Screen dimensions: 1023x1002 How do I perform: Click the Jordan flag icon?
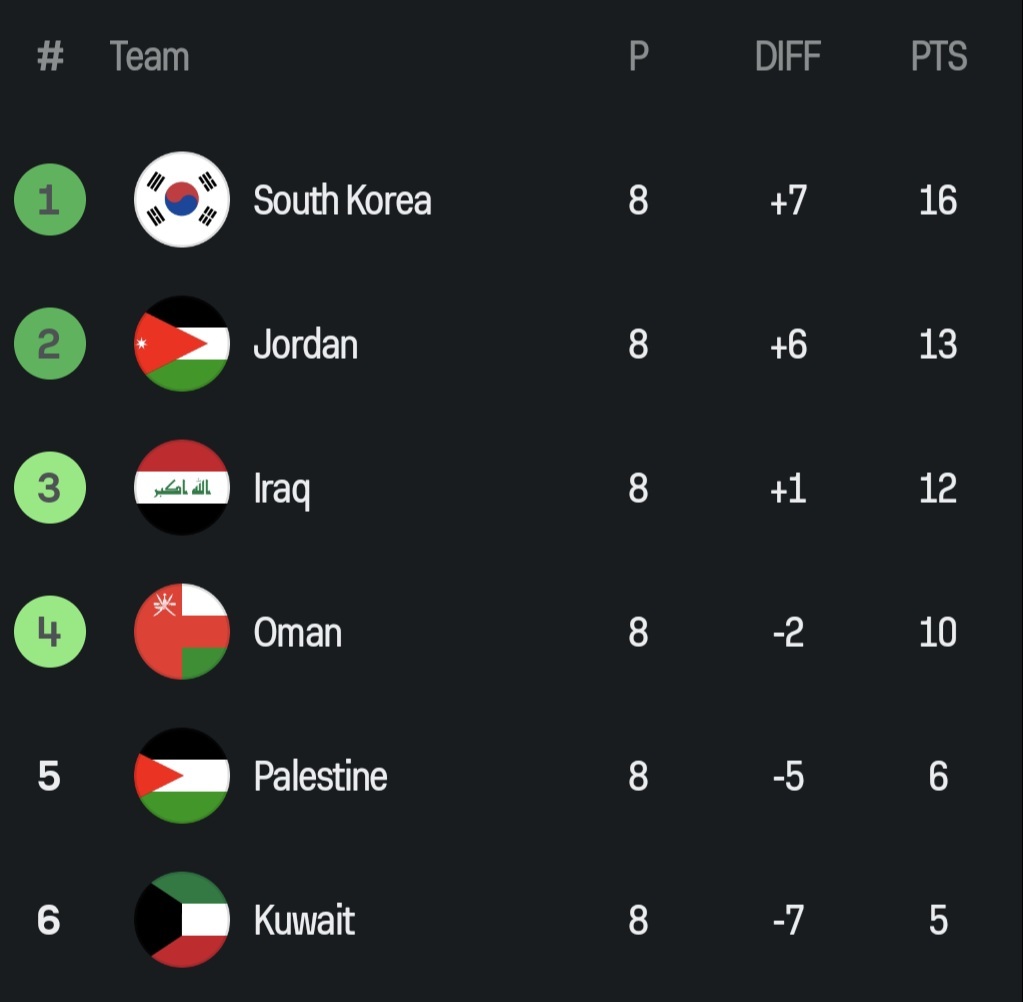(182, 344)
